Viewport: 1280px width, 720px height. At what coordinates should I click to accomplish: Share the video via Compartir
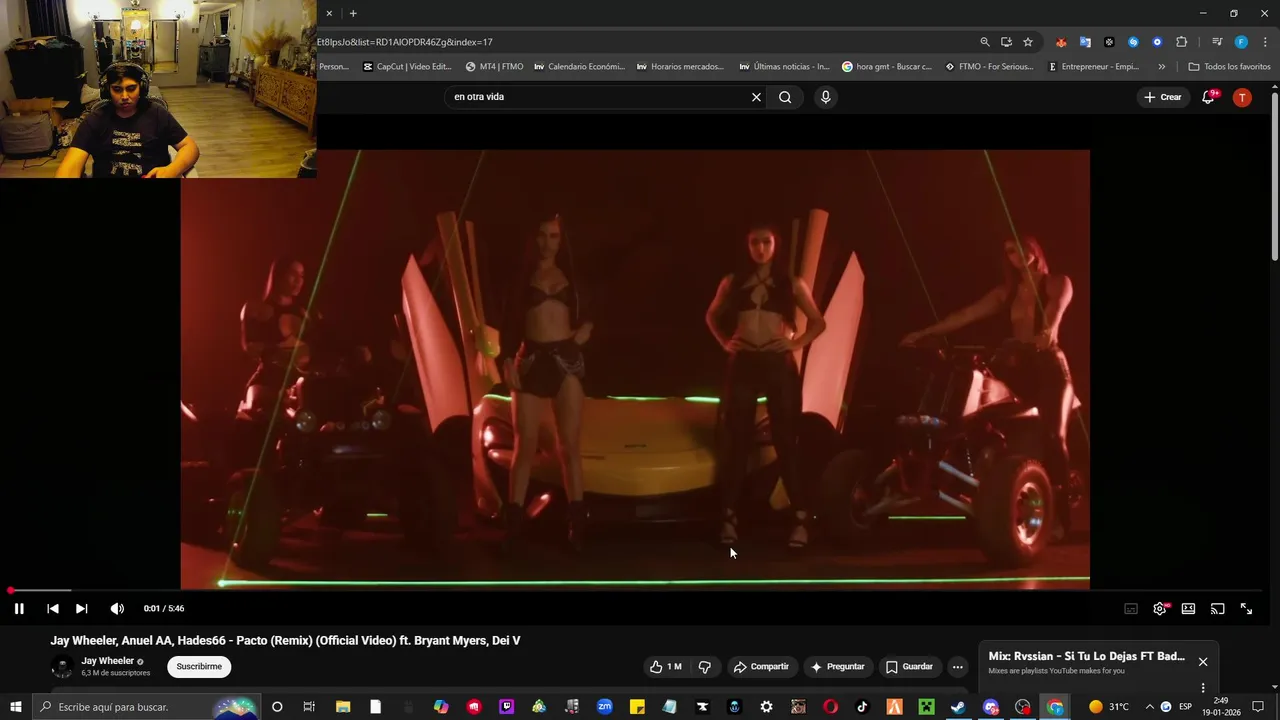click(761, 667)
